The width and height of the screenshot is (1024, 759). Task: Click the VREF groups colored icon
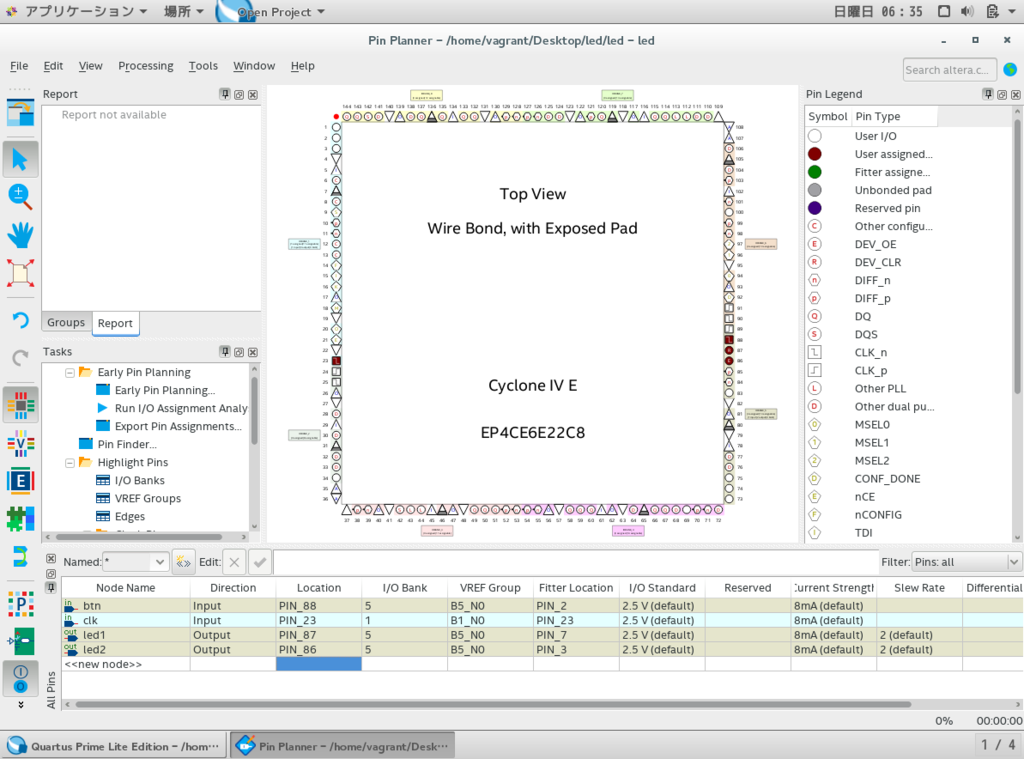(20, 444)
